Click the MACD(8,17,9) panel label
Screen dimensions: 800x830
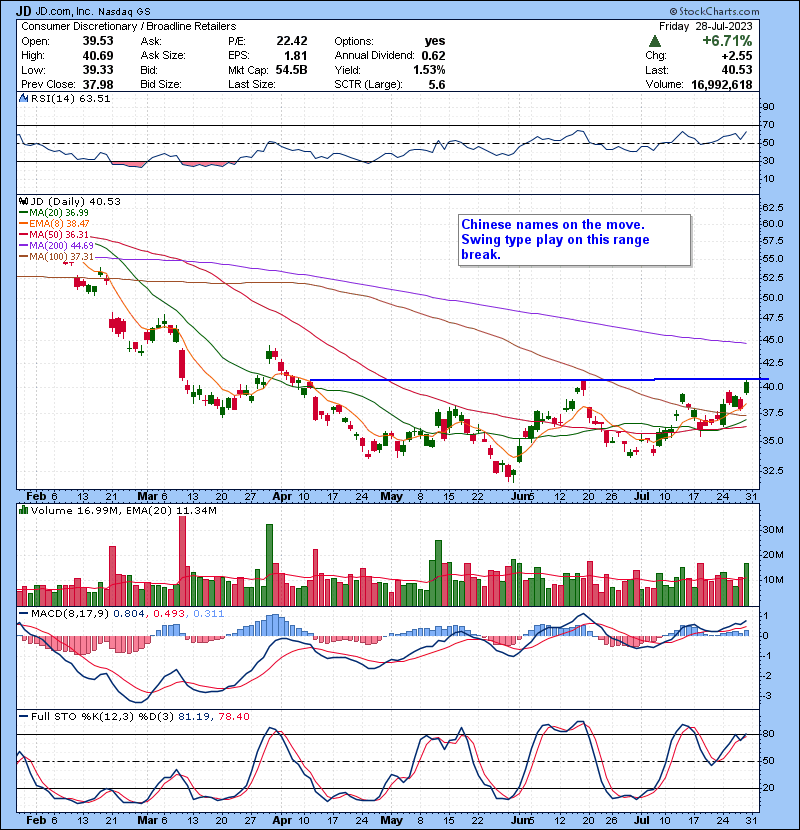tap(70, 613)
